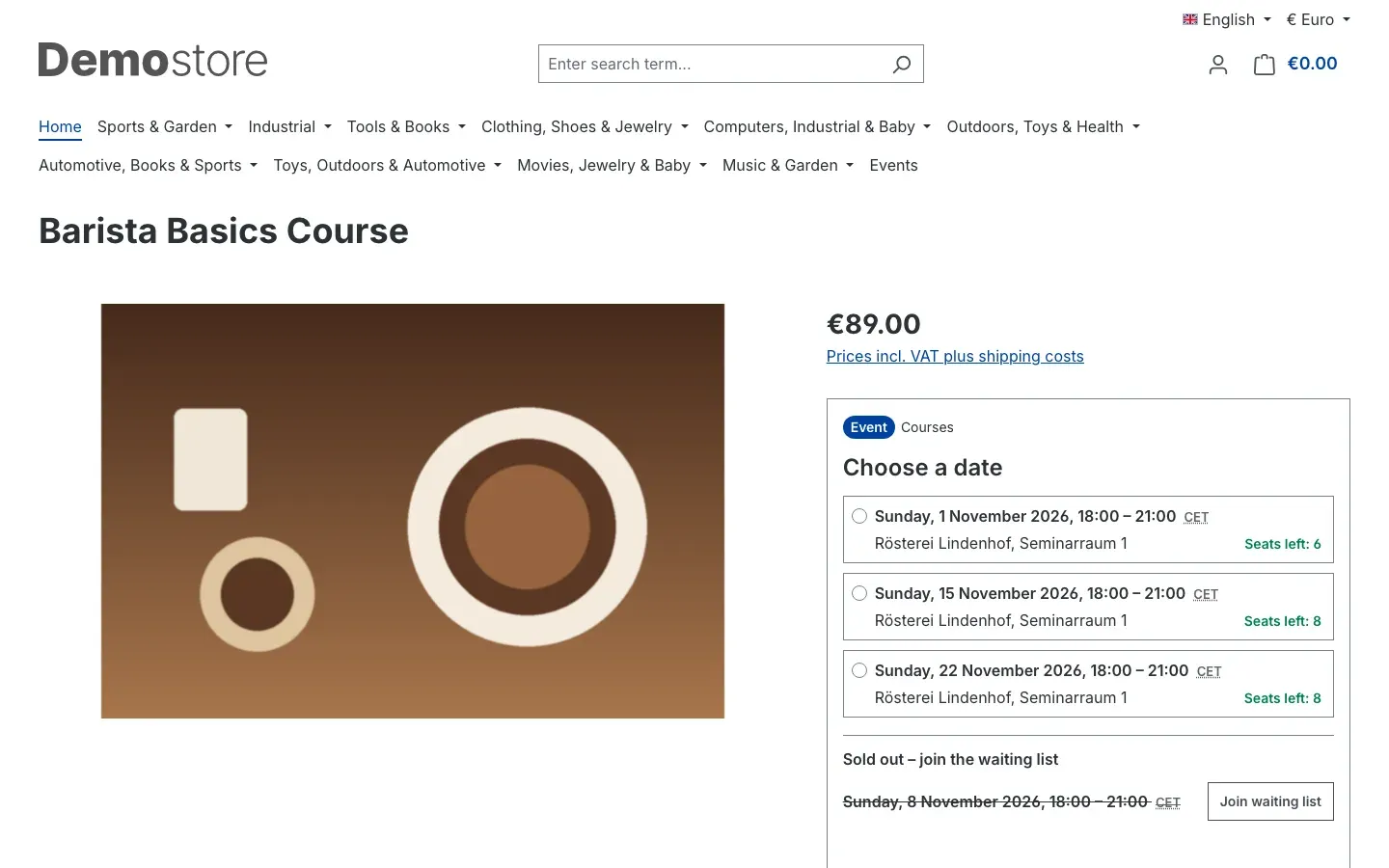Expand the Tools & Books menu

[x=406, y=126]
